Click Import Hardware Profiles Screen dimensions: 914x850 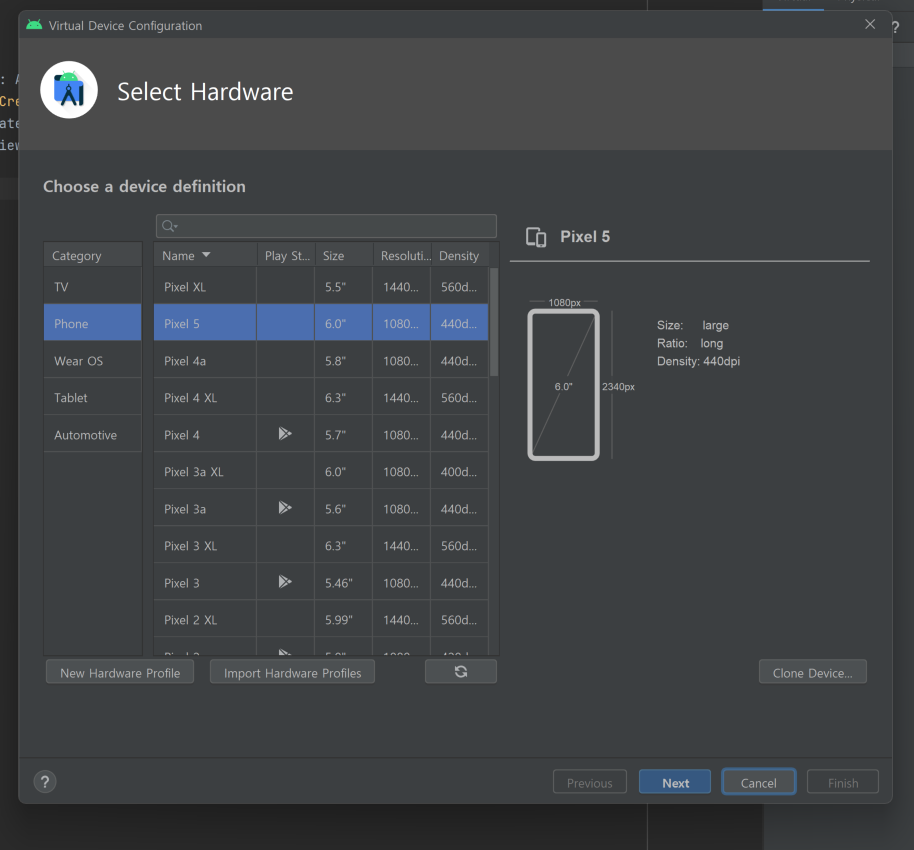[292, 672]
